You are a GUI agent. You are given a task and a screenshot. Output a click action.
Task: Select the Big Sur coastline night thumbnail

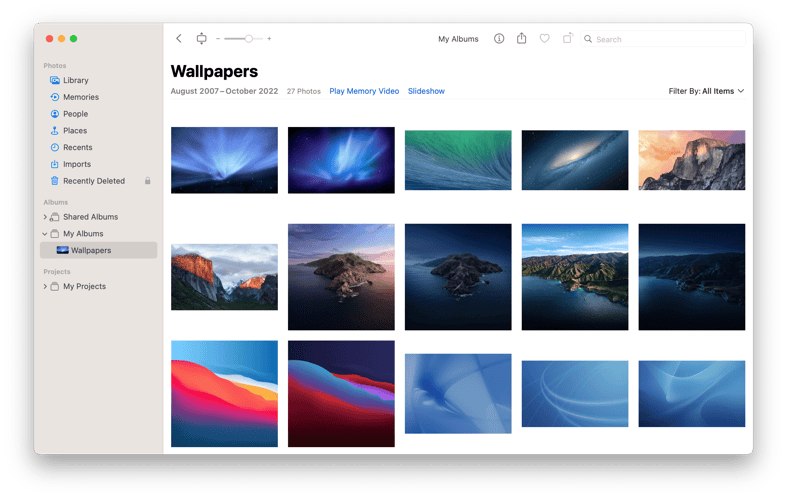(692, 277)
